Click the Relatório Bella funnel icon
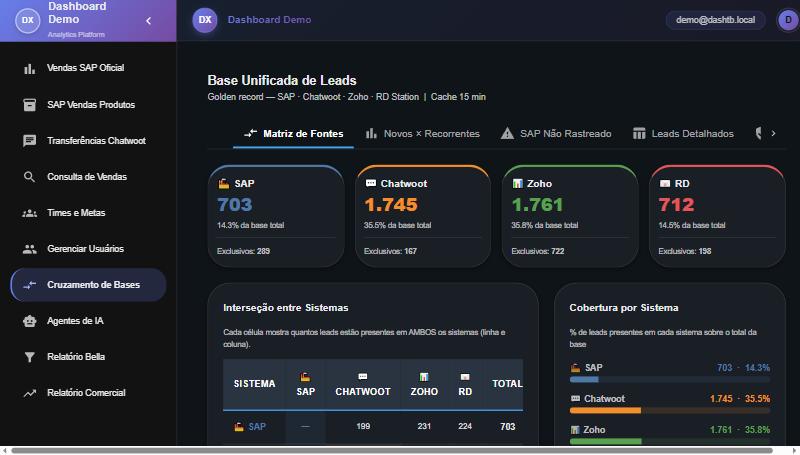Screen dimensions: 800x455 pyautogui.click(x=30, y=357)
